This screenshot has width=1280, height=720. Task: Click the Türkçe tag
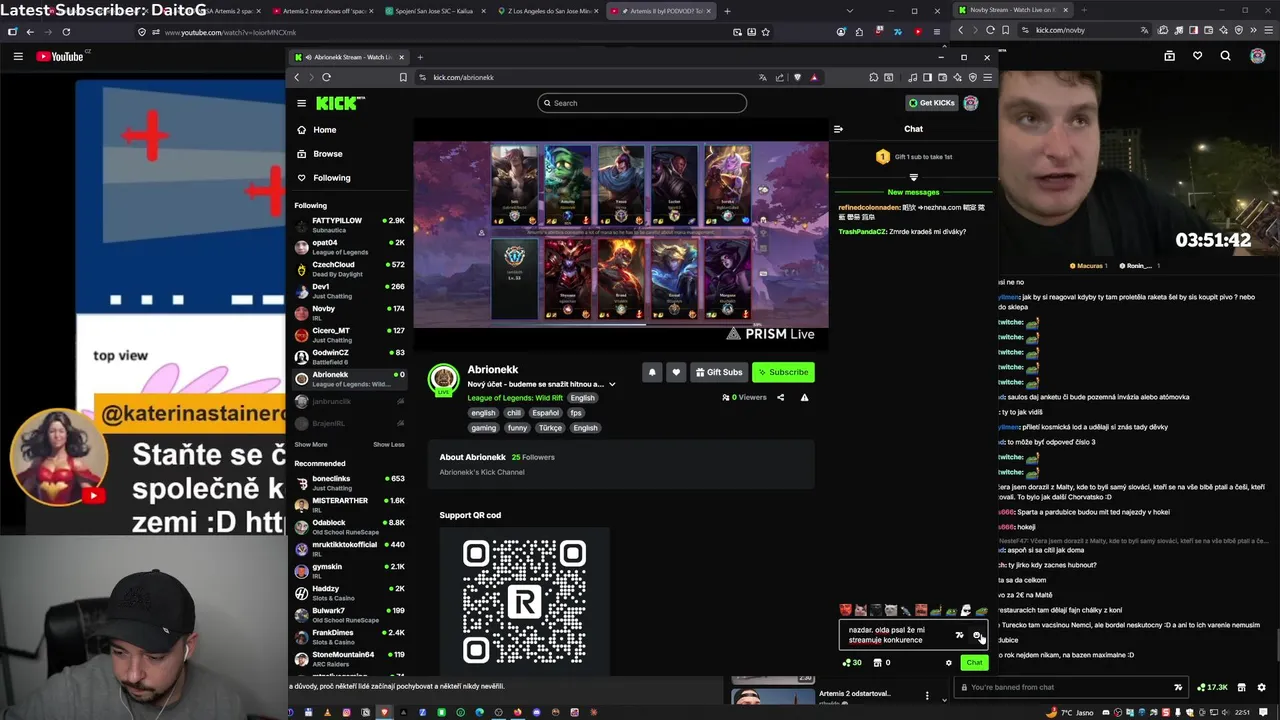551,428
